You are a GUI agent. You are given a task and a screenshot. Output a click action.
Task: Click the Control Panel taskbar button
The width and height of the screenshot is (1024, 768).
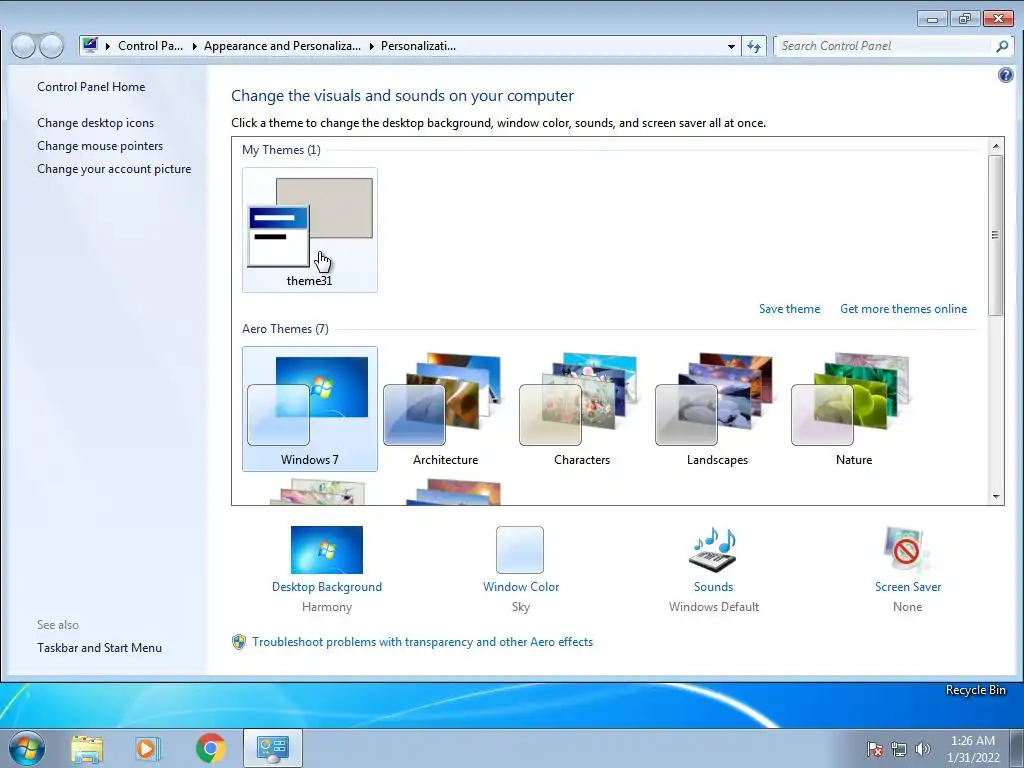(x=273, y=748)
